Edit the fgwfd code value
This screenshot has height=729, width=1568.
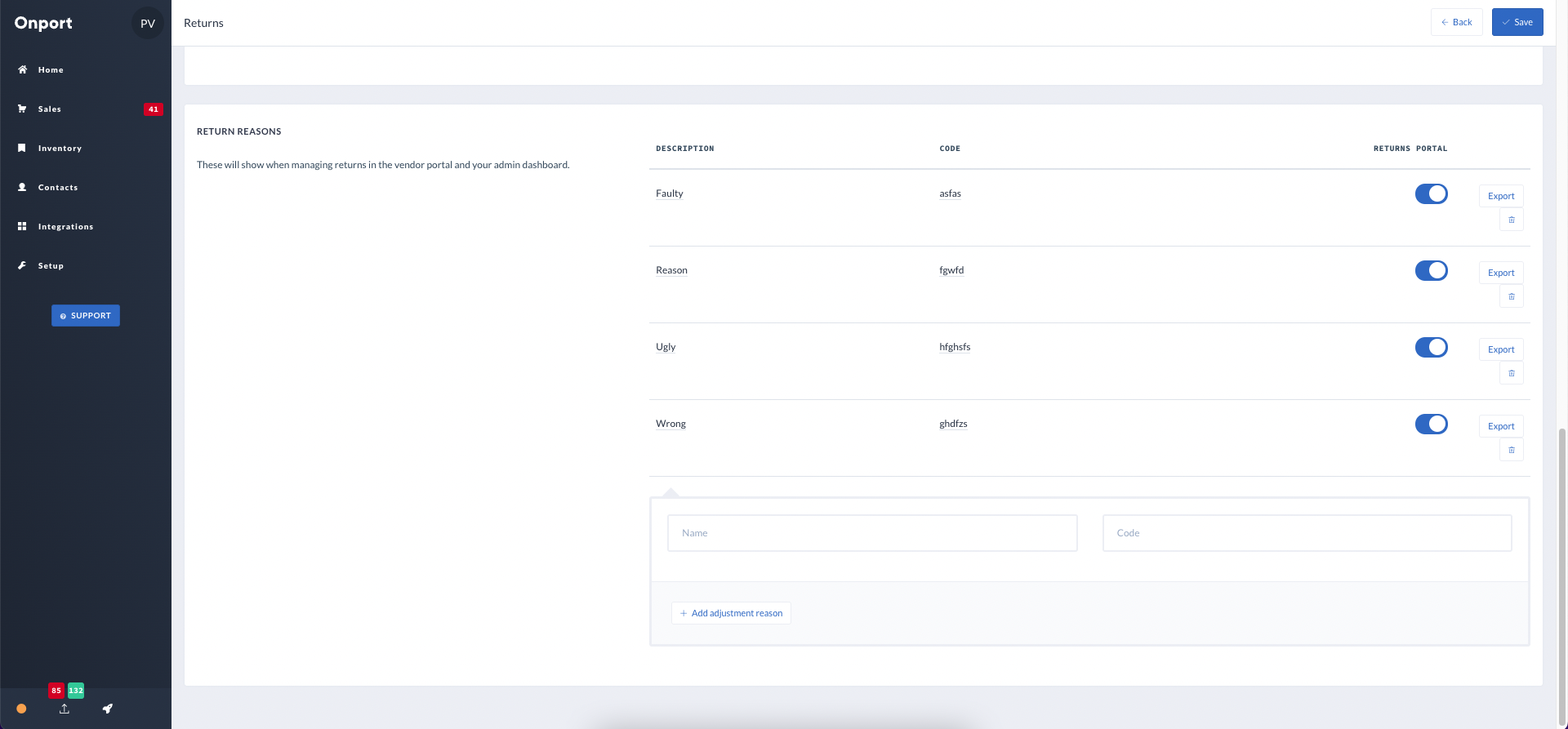pos(951,270)
